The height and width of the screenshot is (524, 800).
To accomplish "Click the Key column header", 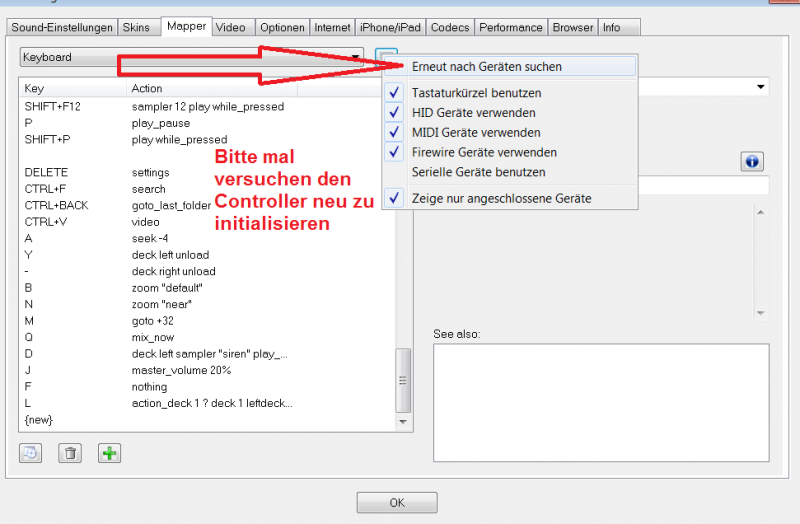I will 73,88.
